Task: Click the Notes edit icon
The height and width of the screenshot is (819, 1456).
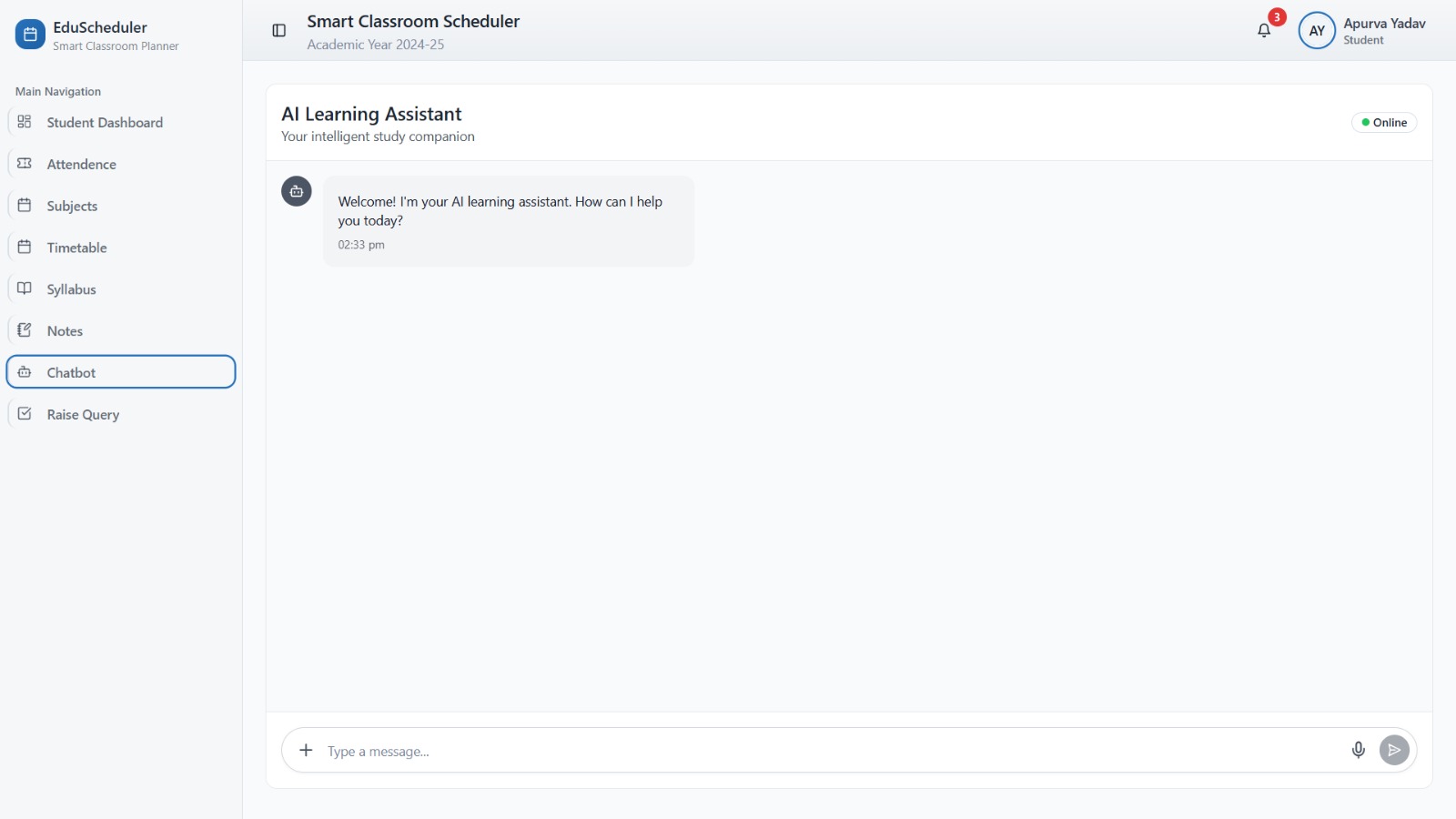Action: (25, 330)
